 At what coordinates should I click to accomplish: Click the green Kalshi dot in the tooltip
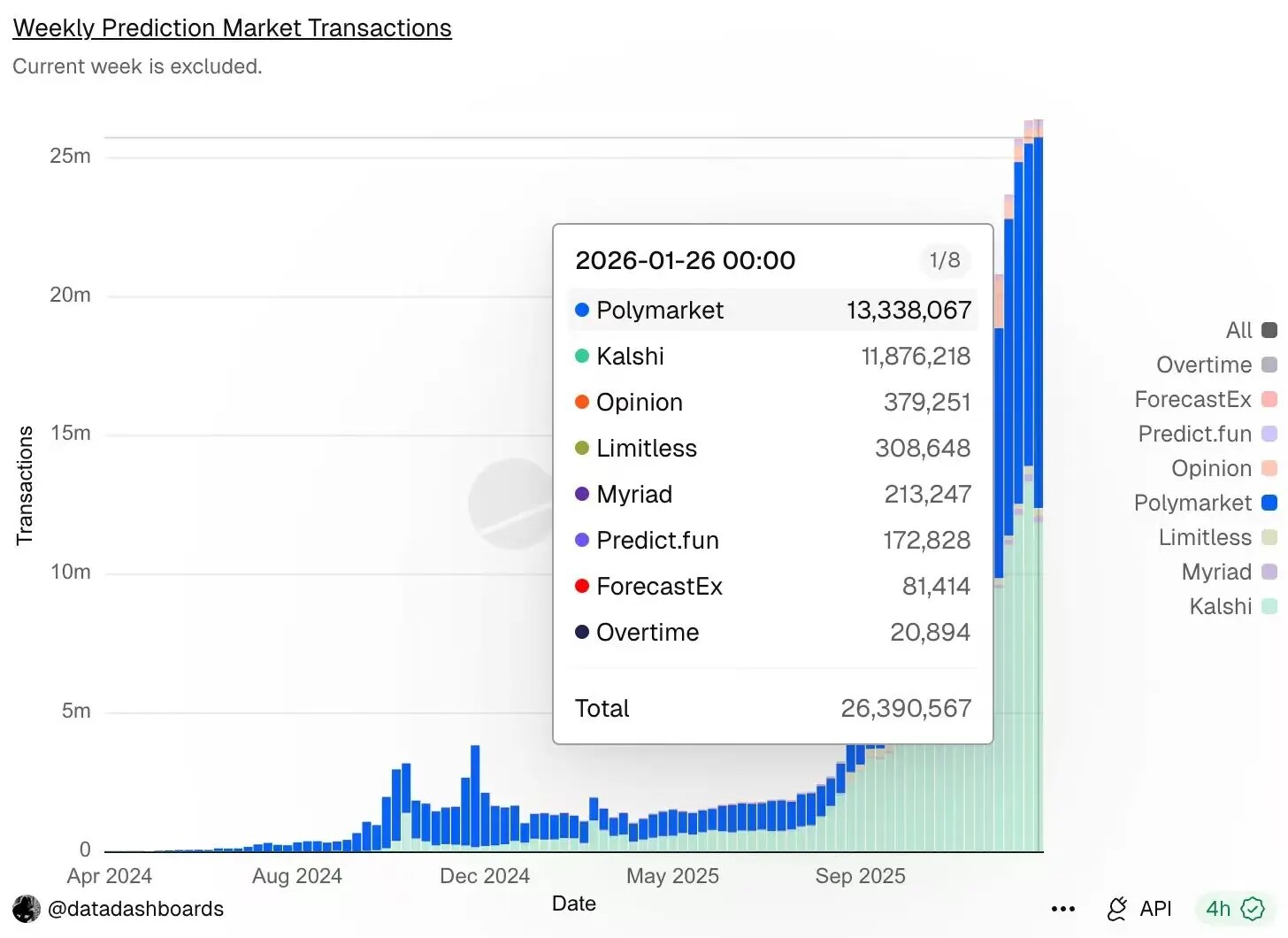(x=581, y=356)
